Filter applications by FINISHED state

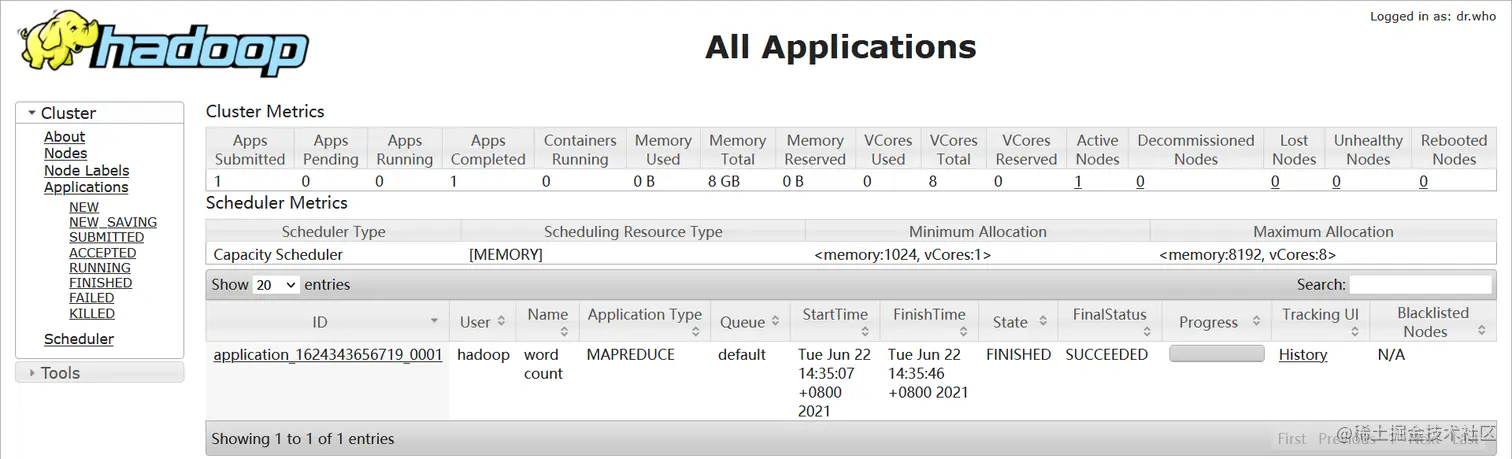[100, 282]
